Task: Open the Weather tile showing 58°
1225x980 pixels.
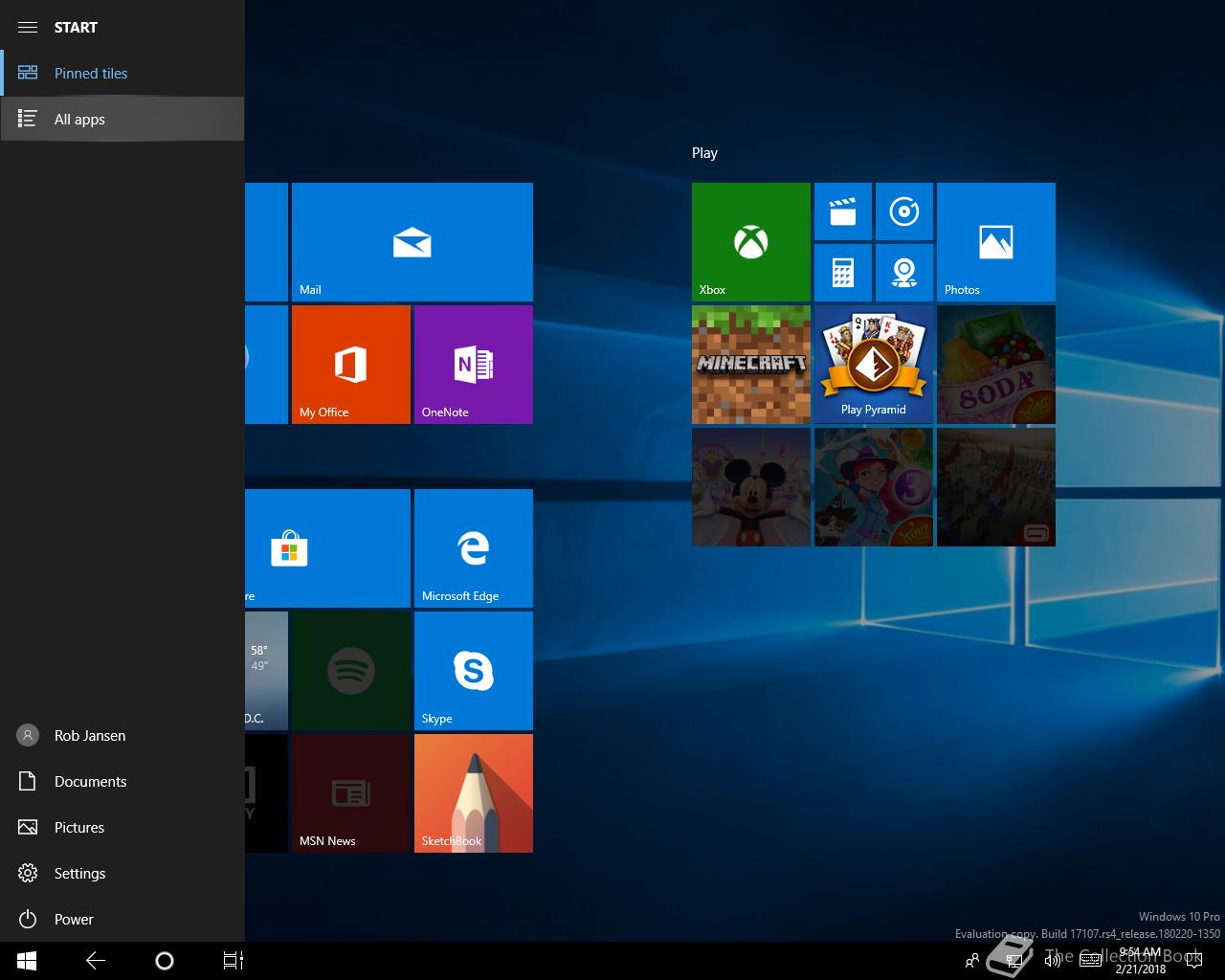Action: tap(266, 671)
